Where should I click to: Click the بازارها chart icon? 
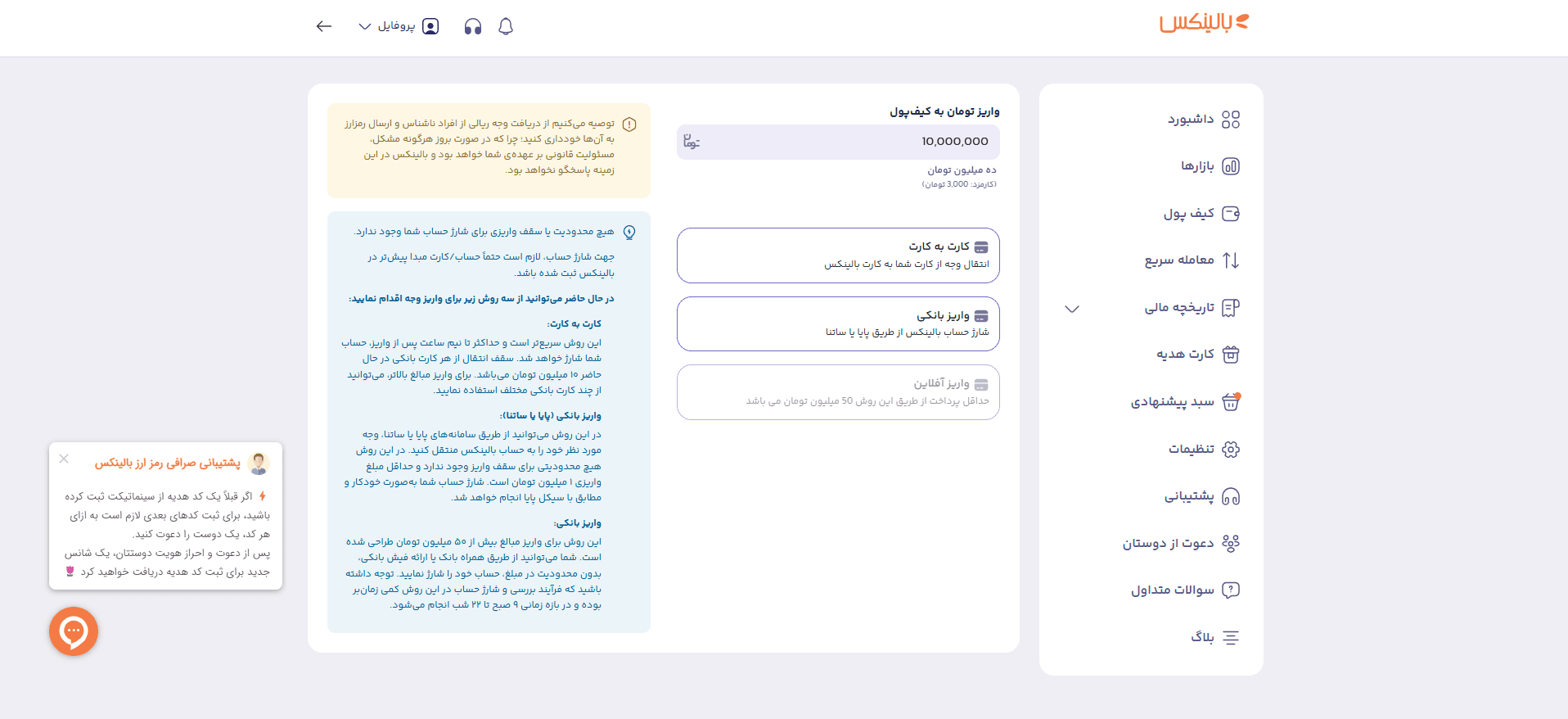(1231, 166)
